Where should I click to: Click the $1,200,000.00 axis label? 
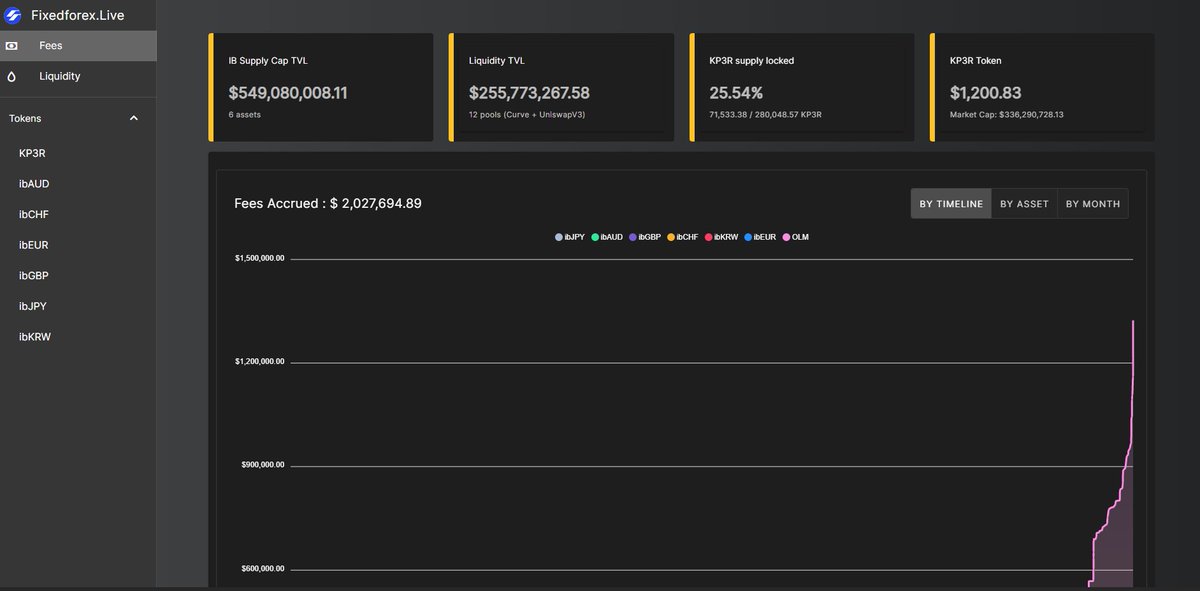pyautogui.click(x=260, y=361)
